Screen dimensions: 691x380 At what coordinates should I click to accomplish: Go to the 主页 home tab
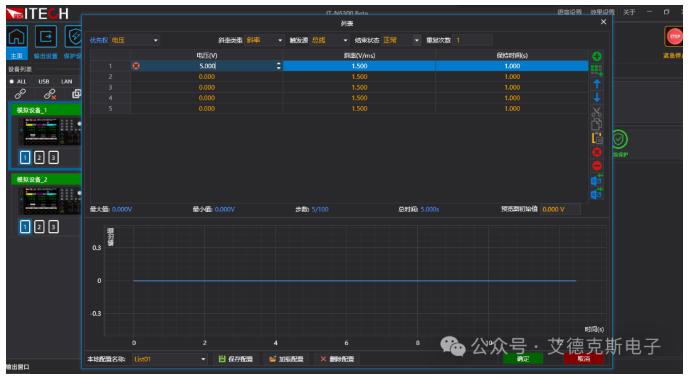17,42
